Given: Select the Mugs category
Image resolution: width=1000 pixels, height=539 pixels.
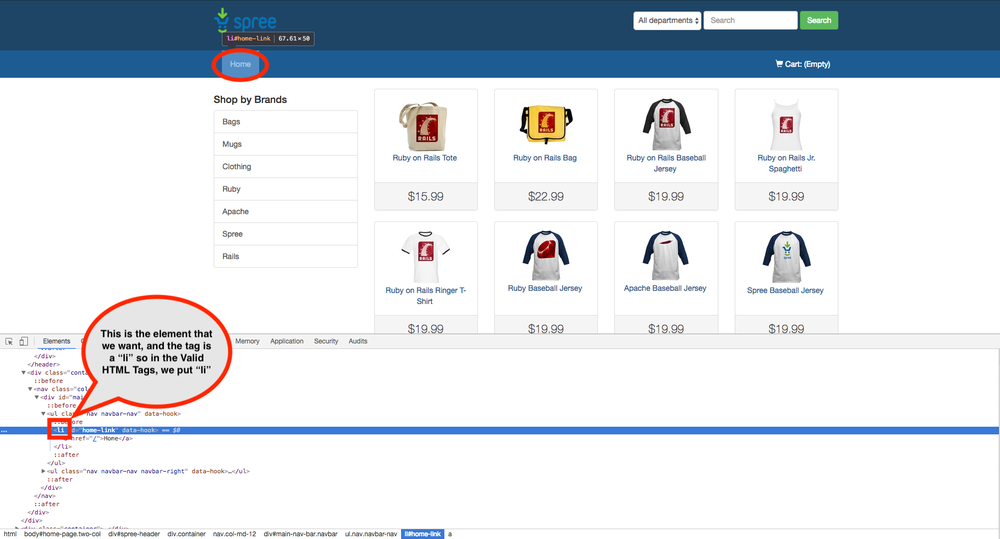Looking at the screenshot, I should 286,144.
